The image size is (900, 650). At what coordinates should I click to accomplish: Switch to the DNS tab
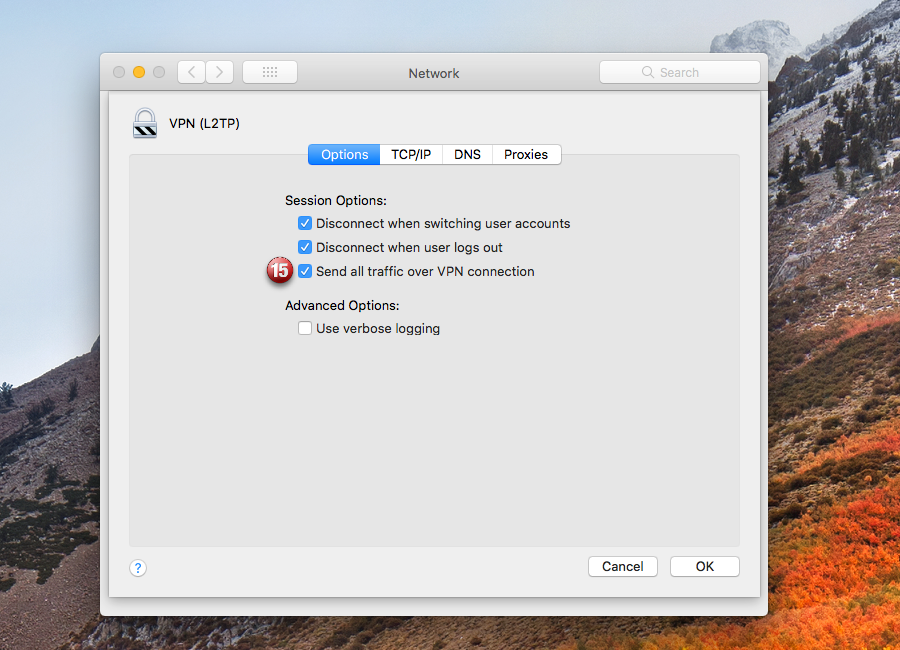467,154
